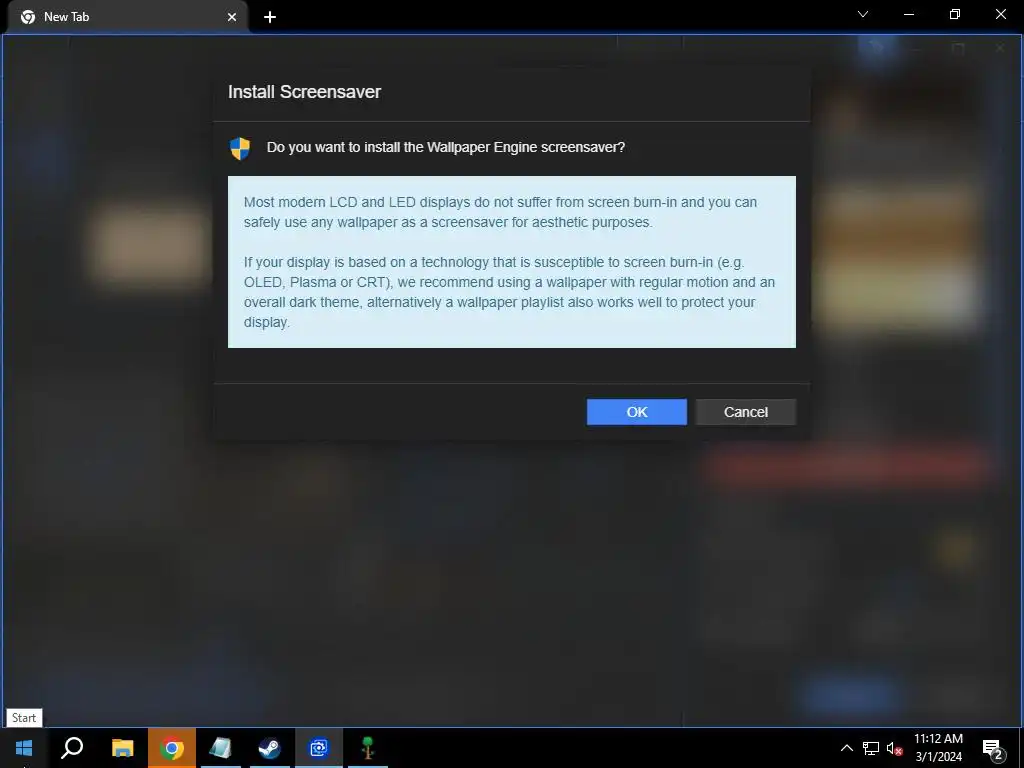Confirm screensaver install with OK

click(637, 412)
